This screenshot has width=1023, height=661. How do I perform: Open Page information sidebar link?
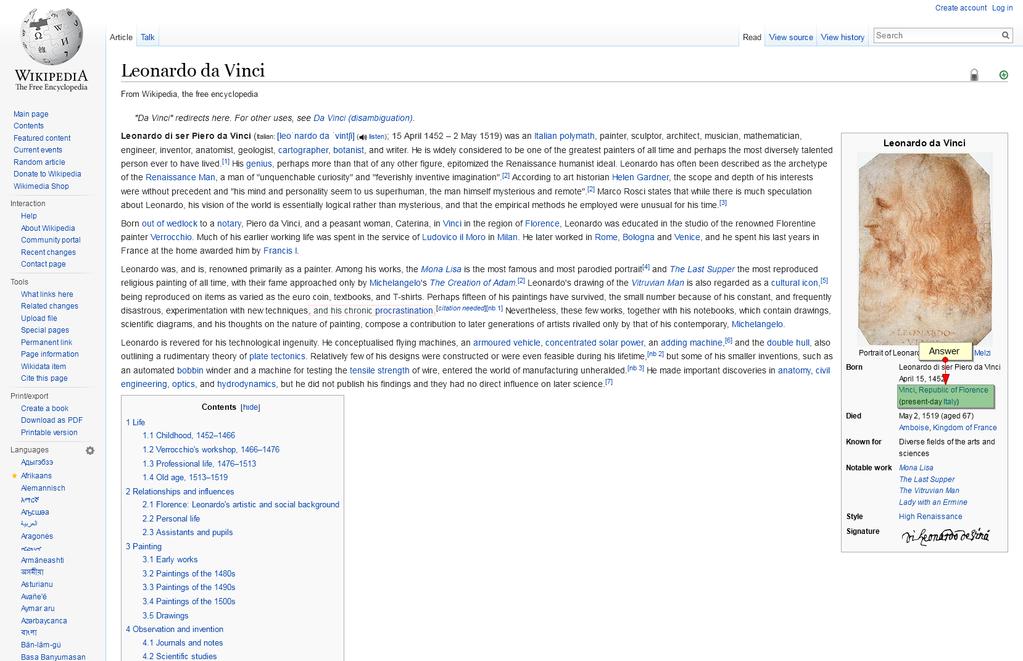(50, 354)
